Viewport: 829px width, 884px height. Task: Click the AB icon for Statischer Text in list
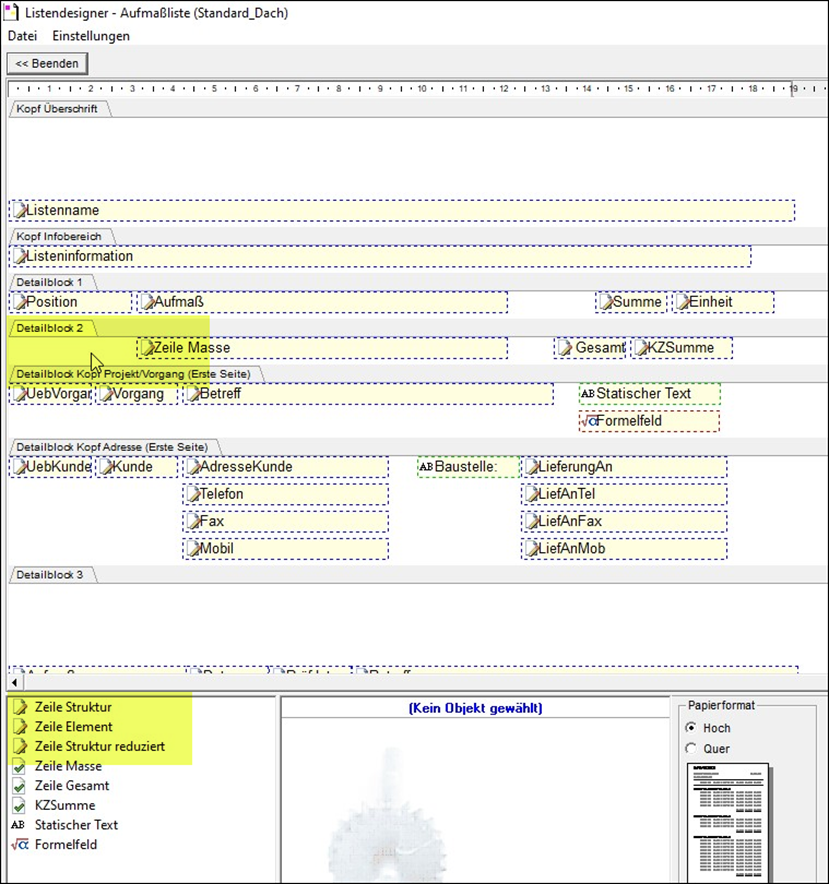coord(18,825)
